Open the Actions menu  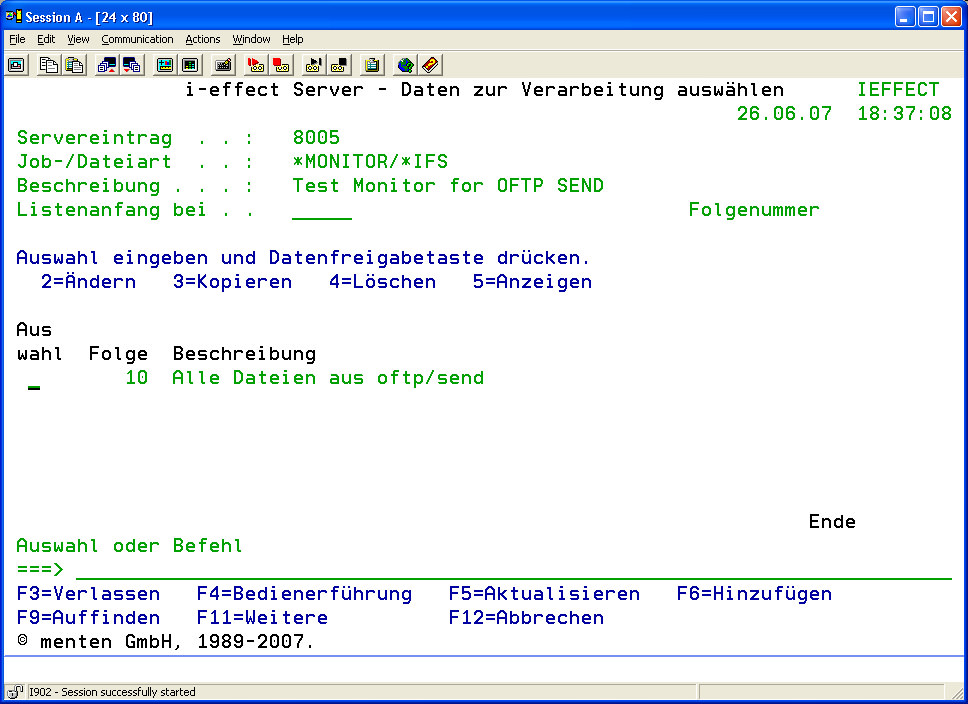[x=203, y=39]
